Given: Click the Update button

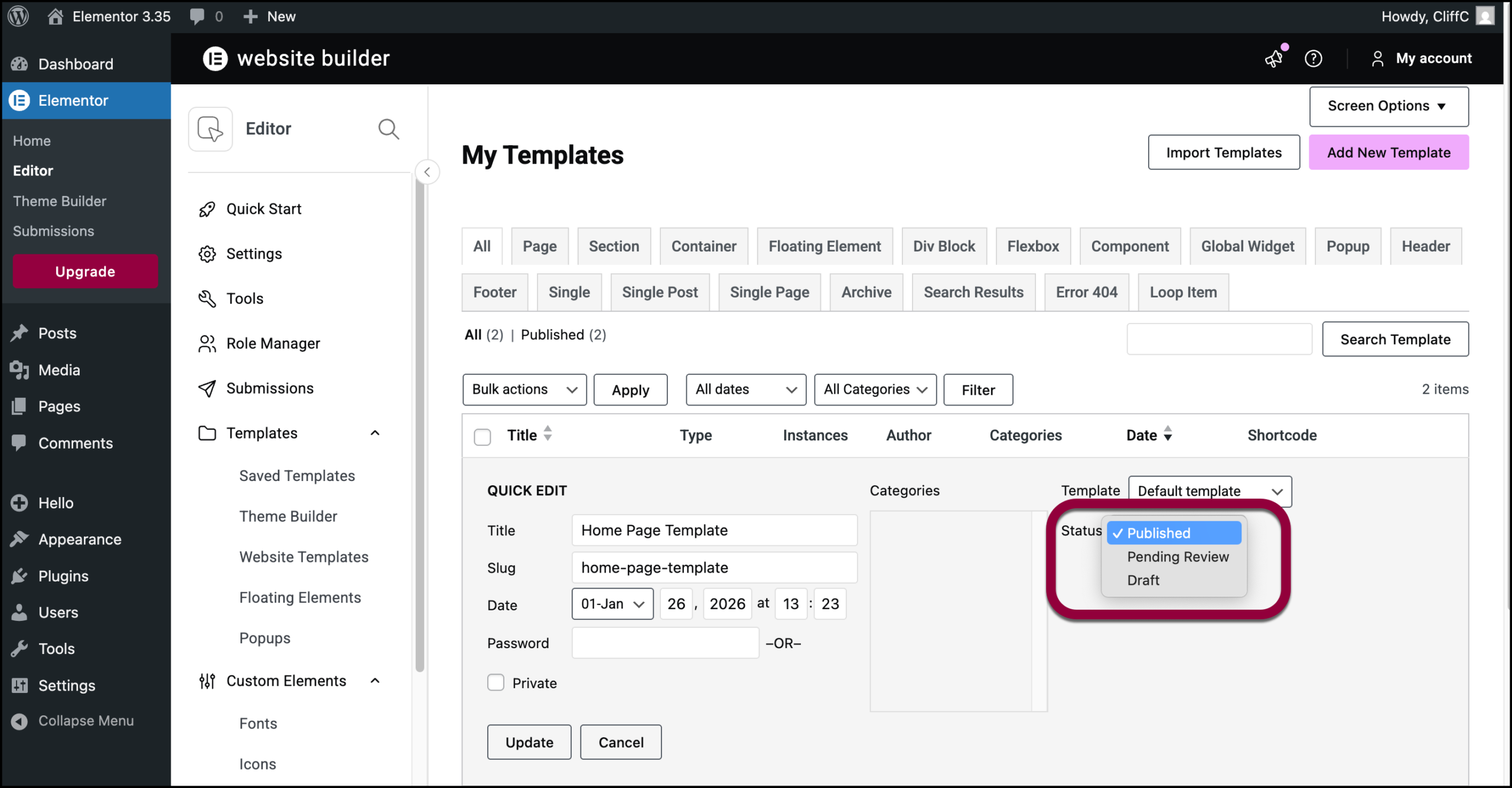Looking at the screenshot, I should tap(529, 742).
